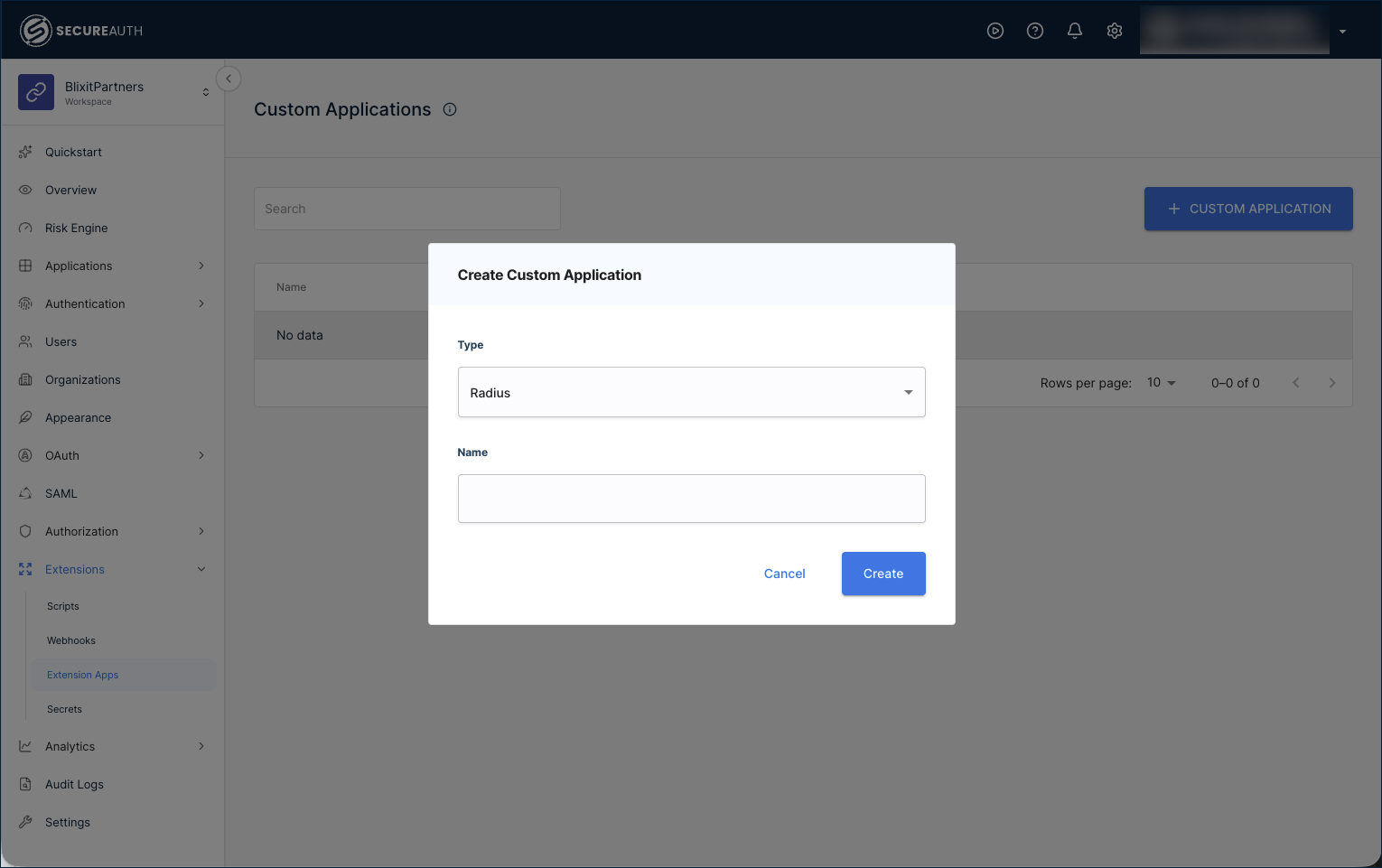Image resolution: width=1382 pixels, height=868 pixels.
Task: Expand the Authorization menu chevron
Action: click(201, 531)
